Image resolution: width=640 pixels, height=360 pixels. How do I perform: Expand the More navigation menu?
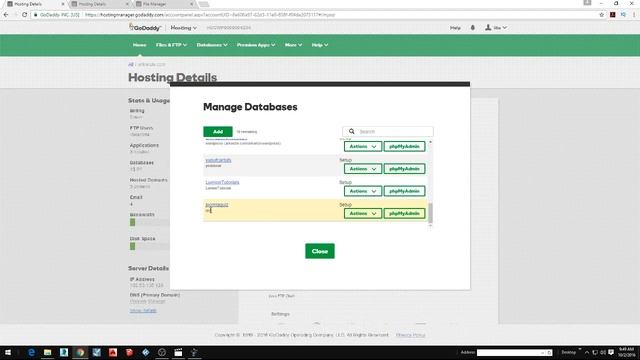(x=293, y=45)
